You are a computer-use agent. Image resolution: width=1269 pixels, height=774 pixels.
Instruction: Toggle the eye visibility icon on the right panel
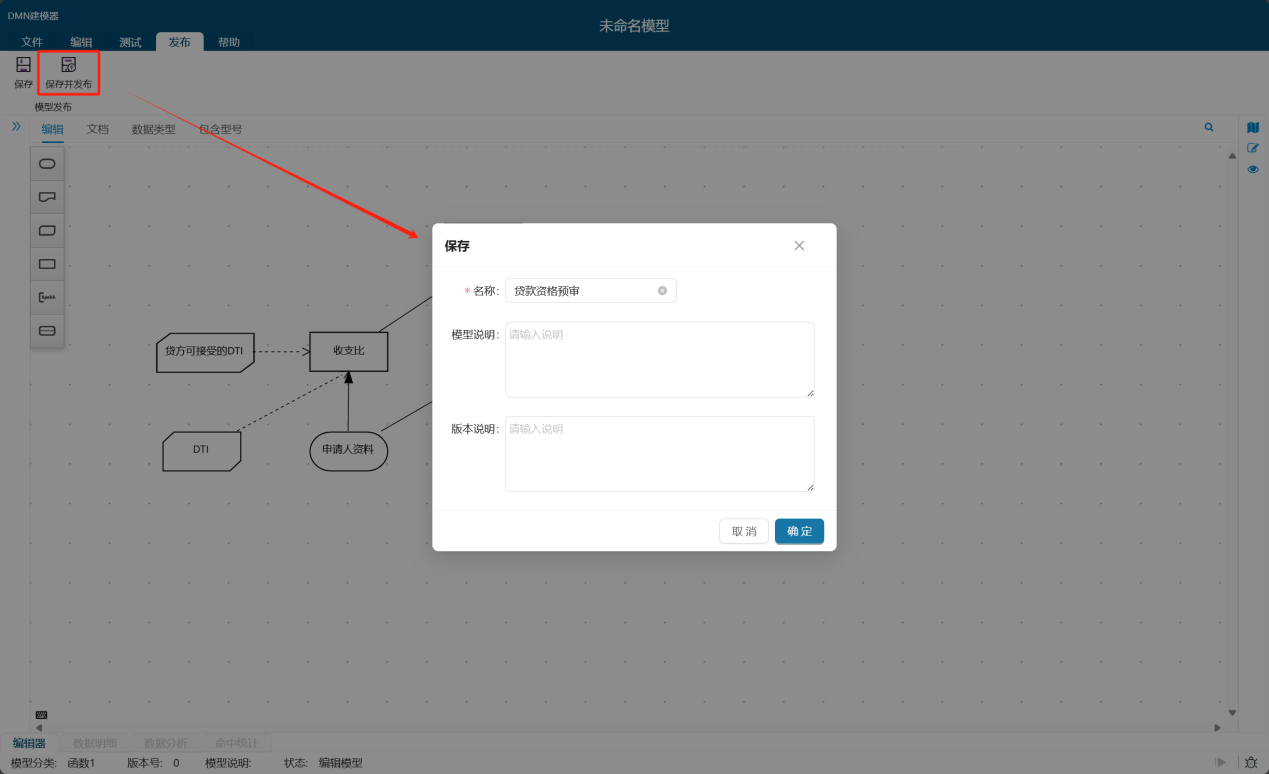(x=1253, y=169)
